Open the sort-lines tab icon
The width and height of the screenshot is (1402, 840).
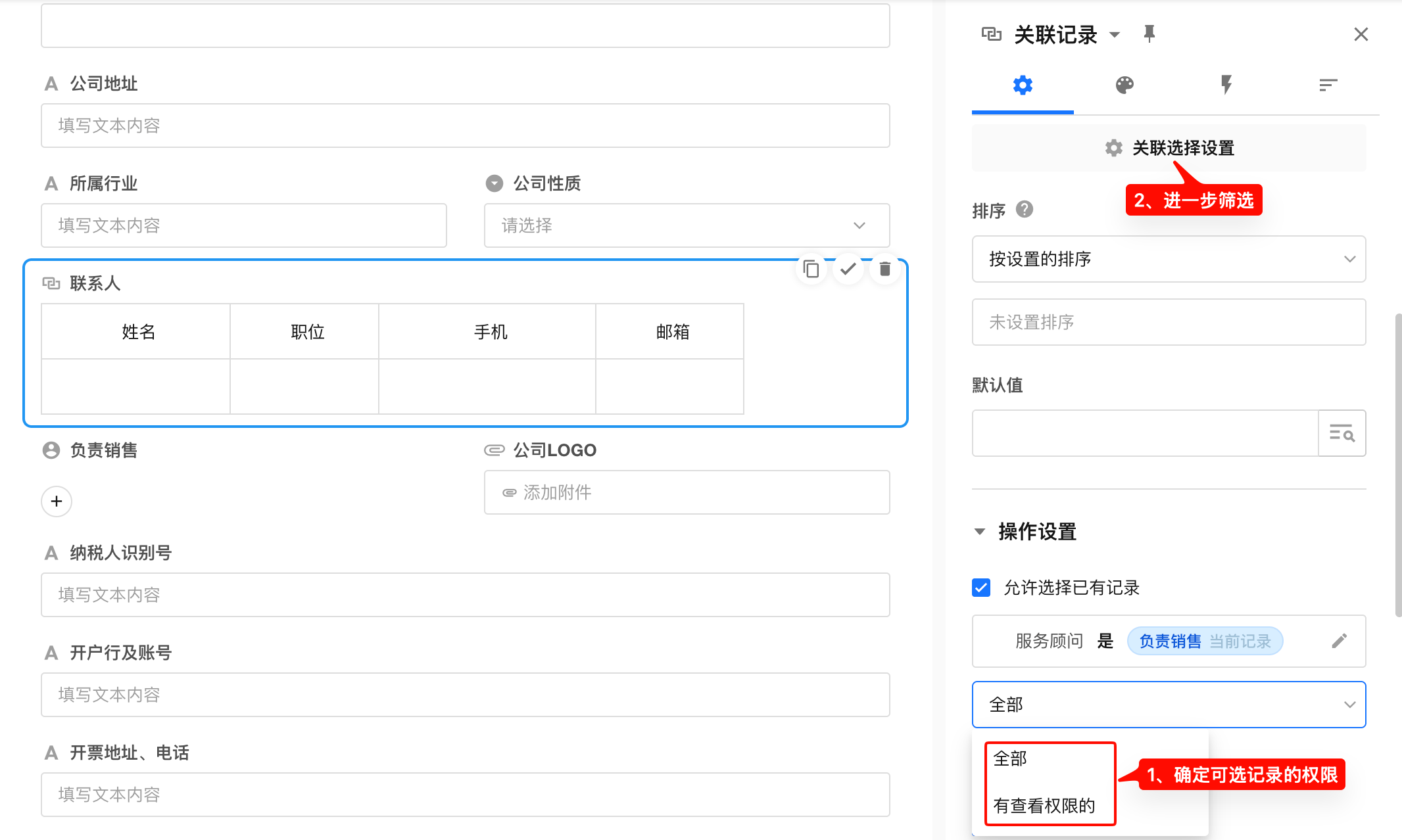(x=1328, y=85)
